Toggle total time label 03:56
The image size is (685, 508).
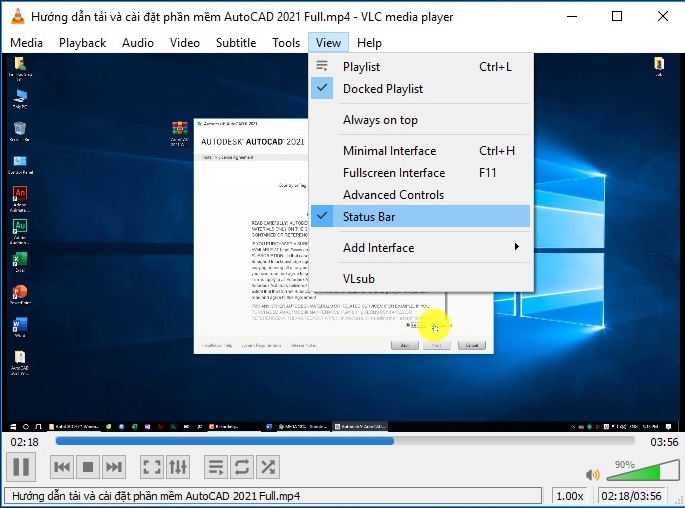(x=664, y=442)
